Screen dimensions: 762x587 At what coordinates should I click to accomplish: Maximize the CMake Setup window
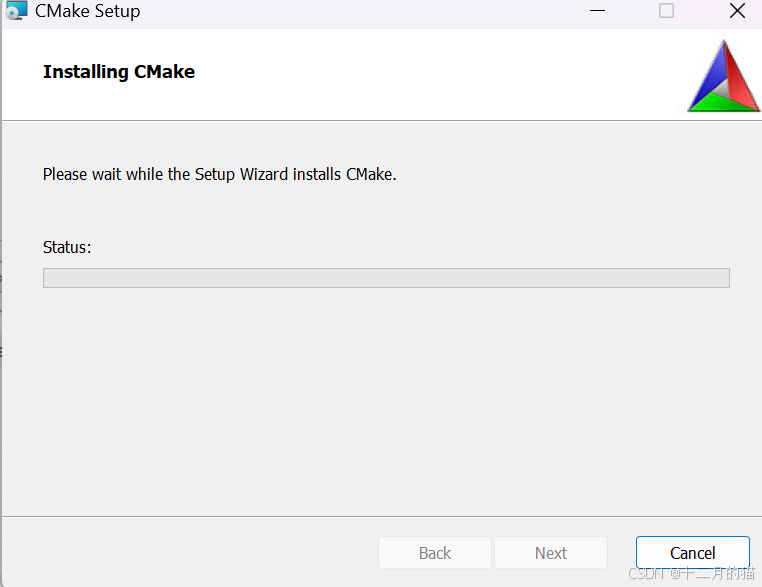click(666, 10)
